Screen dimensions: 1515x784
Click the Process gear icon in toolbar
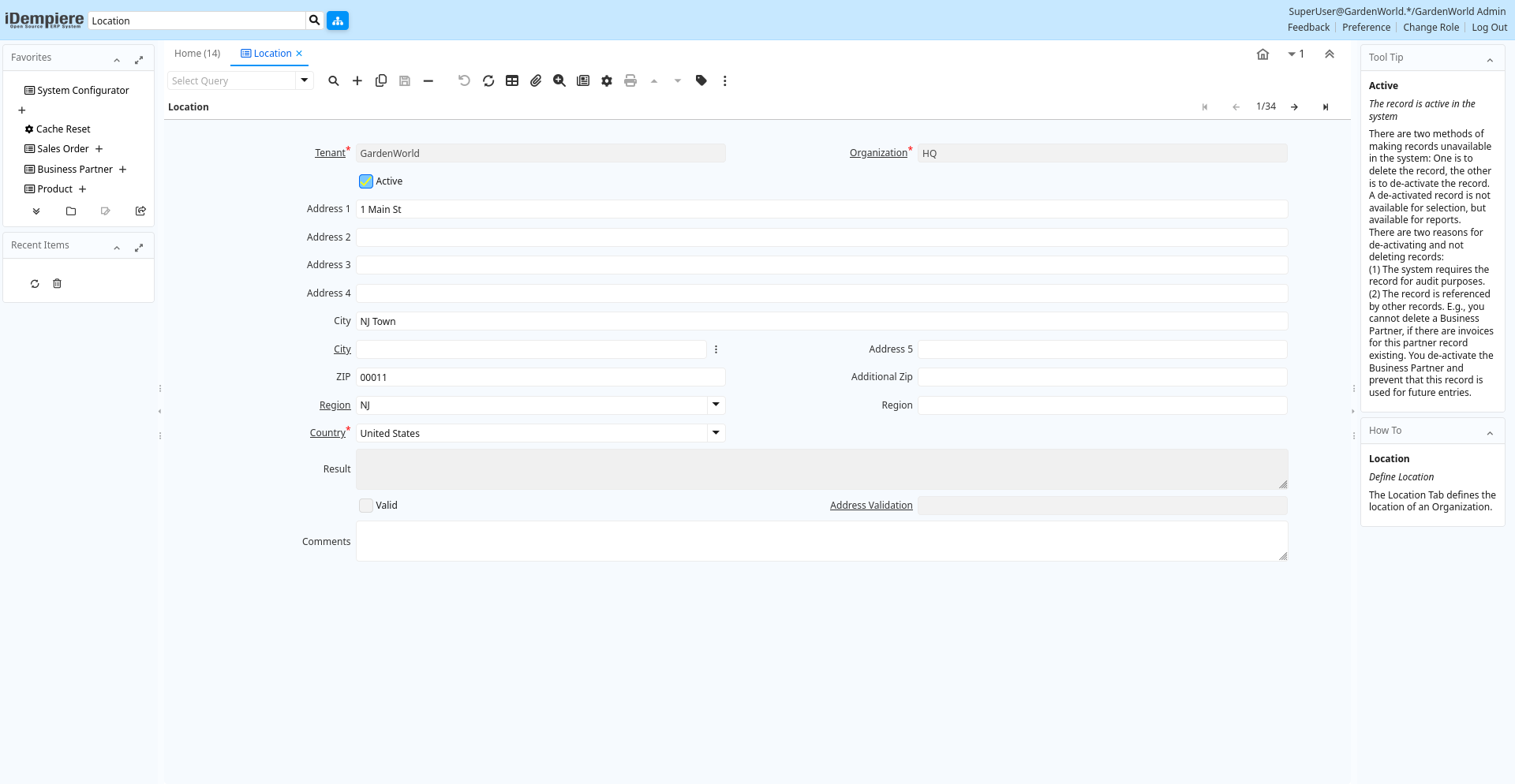pos(607,80)
